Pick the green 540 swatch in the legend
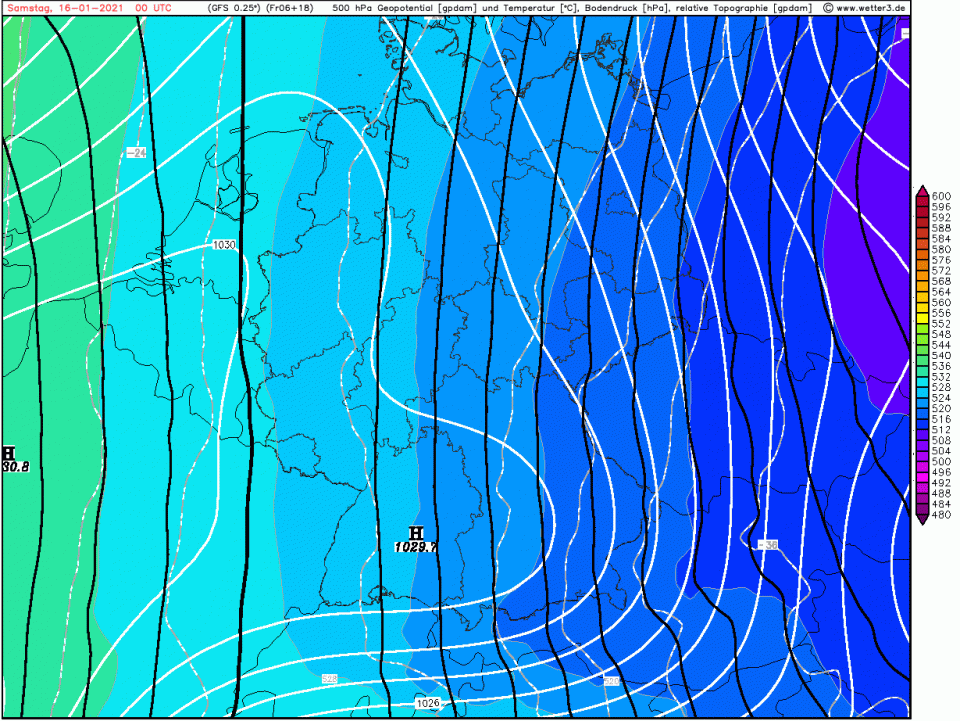The width and height of the screenshot is (960, 721). point(921,356)
